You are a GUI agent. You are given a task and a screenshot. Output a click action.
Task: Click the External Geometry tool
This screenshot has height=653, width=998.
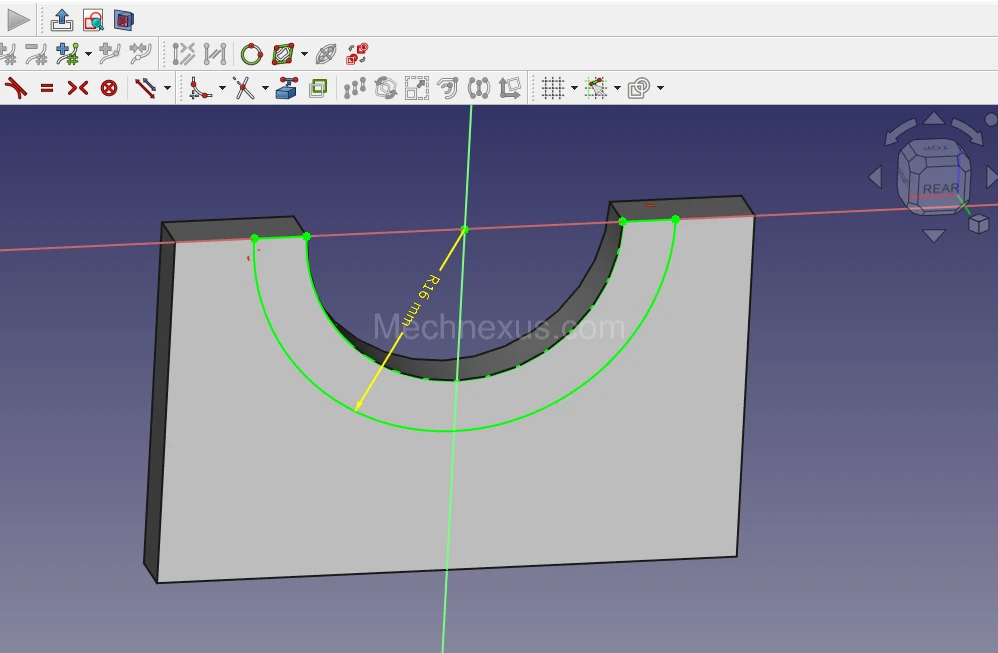[286, 88]
